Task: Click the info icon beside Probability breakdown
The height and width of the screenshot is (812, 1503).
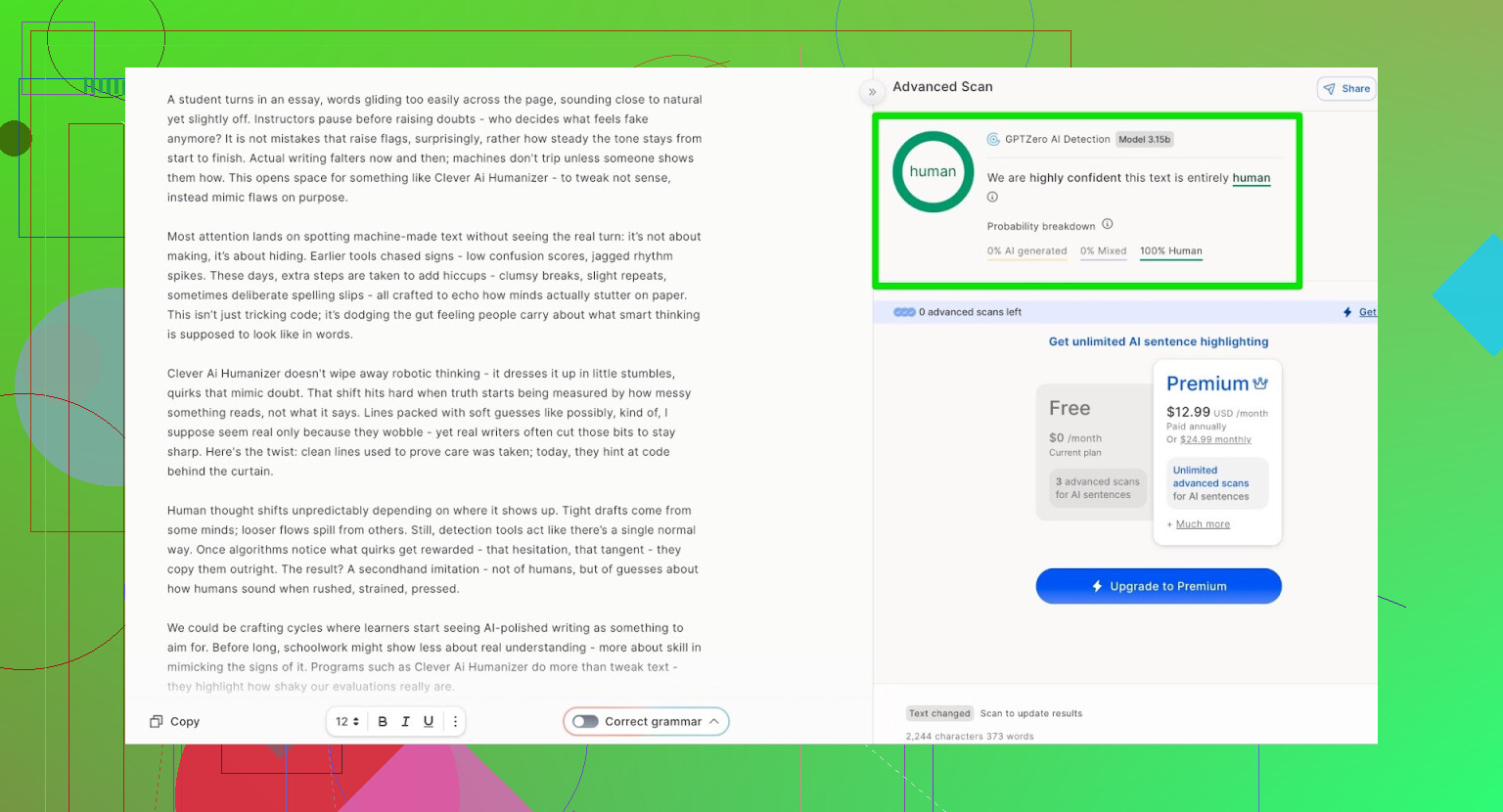Action: 1108,224
